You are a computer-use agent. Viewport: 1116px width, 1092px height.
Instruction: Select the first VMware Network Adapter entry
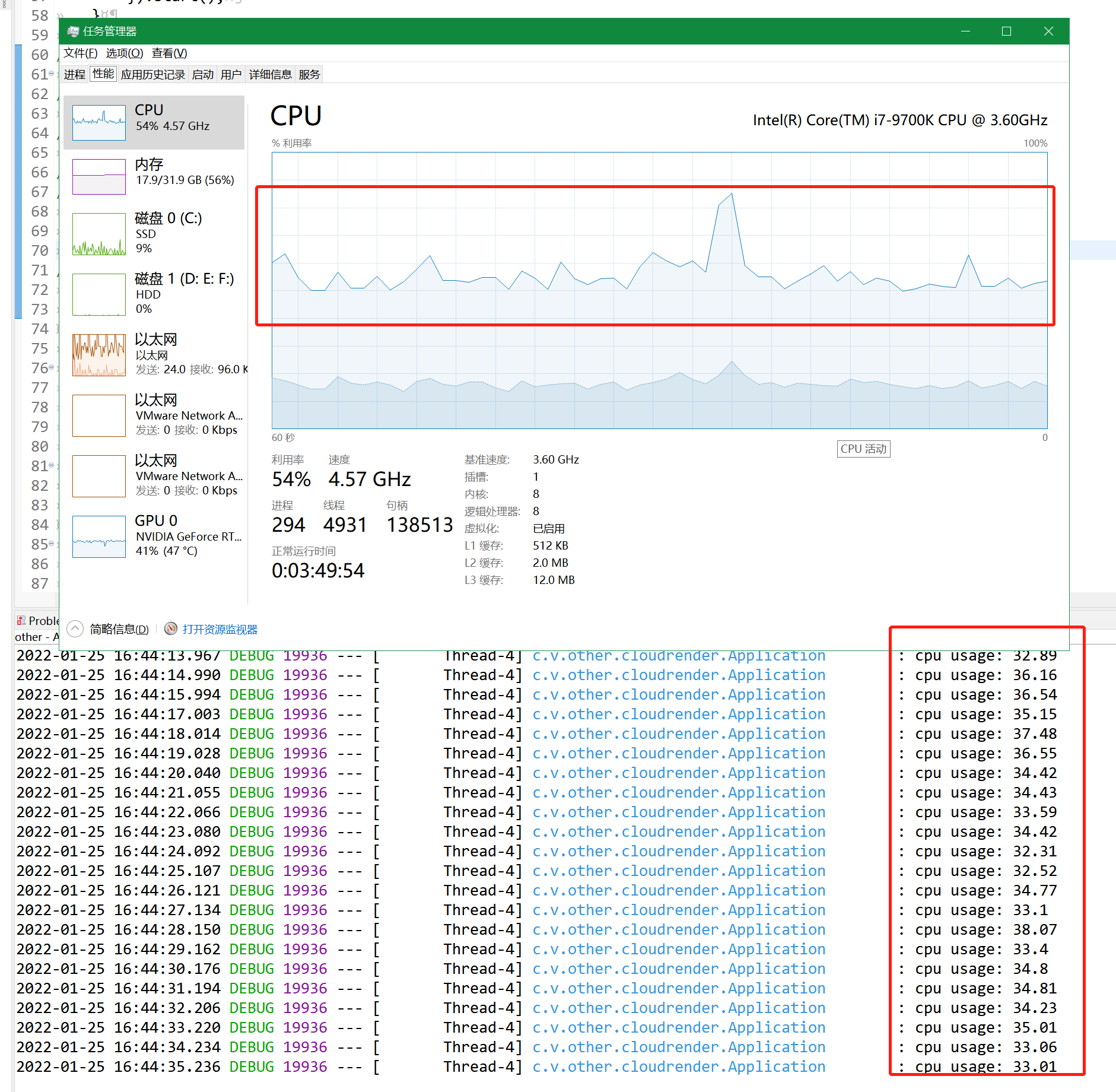pyautogui.click(x=154, y=415)
